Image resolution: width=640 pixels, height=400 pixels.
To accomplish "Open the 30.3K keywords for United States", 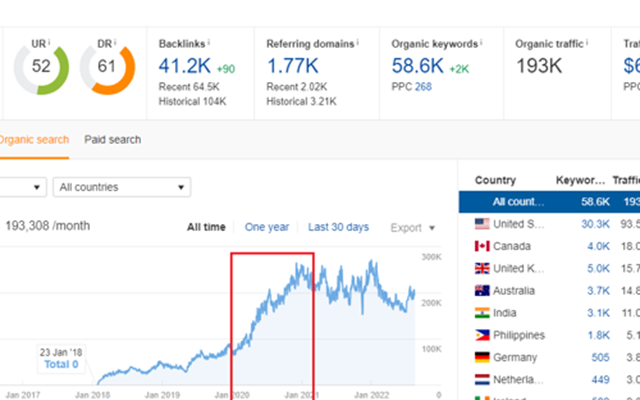I will click(596, 224).
